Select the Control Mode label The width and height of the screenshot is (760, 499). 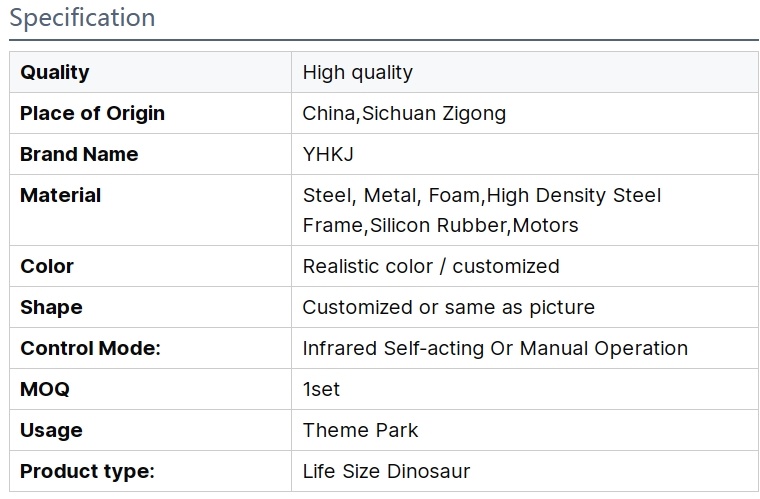pyautogui.click(x=90, y=348)
